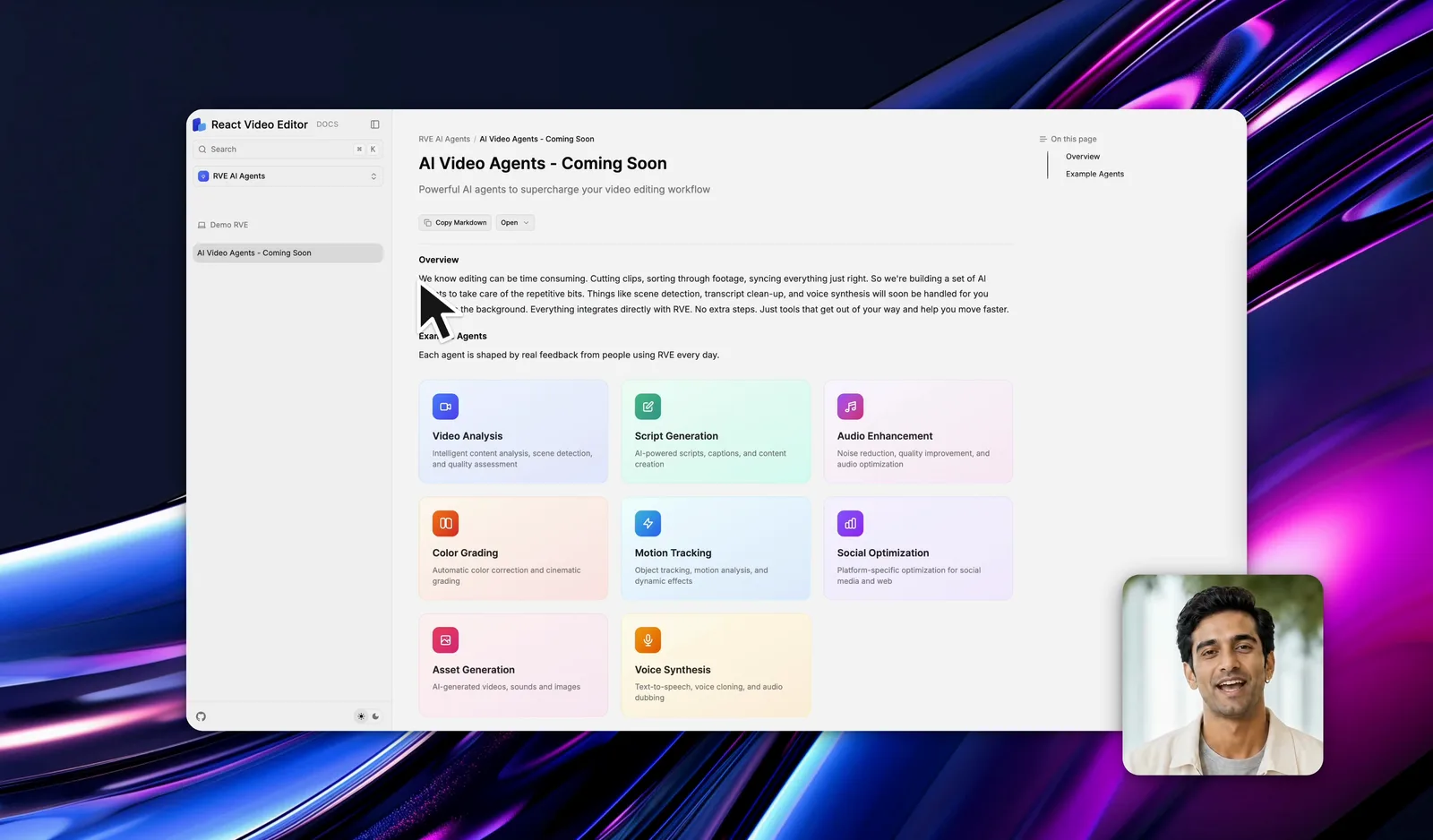Open the RVE AI Agents section switcher

pos(288,176)
